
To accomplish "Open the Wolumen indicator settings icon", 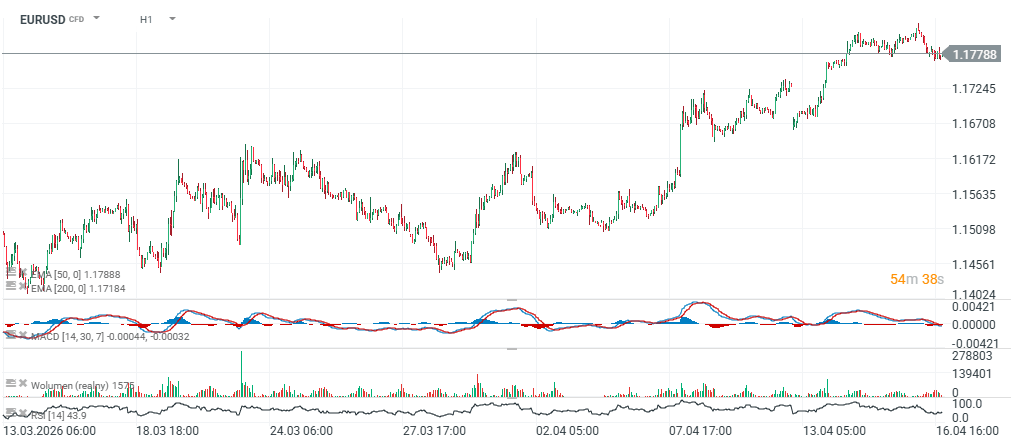I will click(11, 383).
